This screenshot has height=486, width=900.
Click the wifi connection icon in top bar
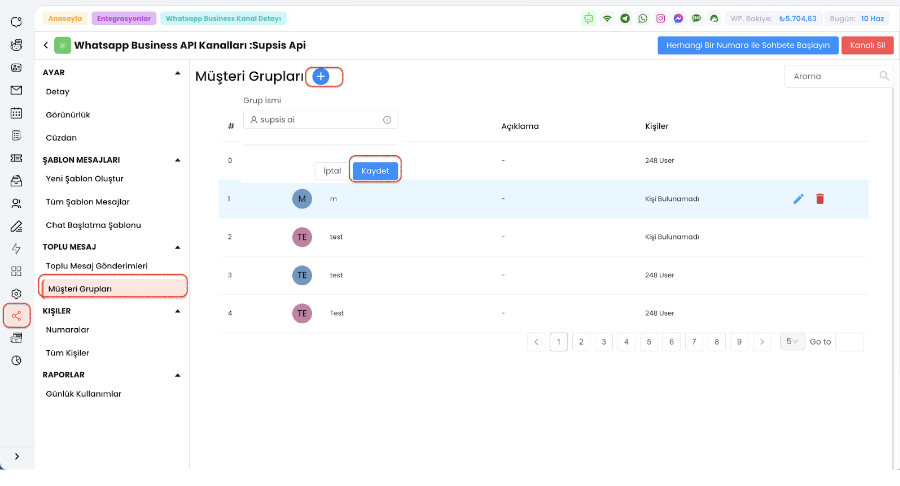click(x=607, y=18)
